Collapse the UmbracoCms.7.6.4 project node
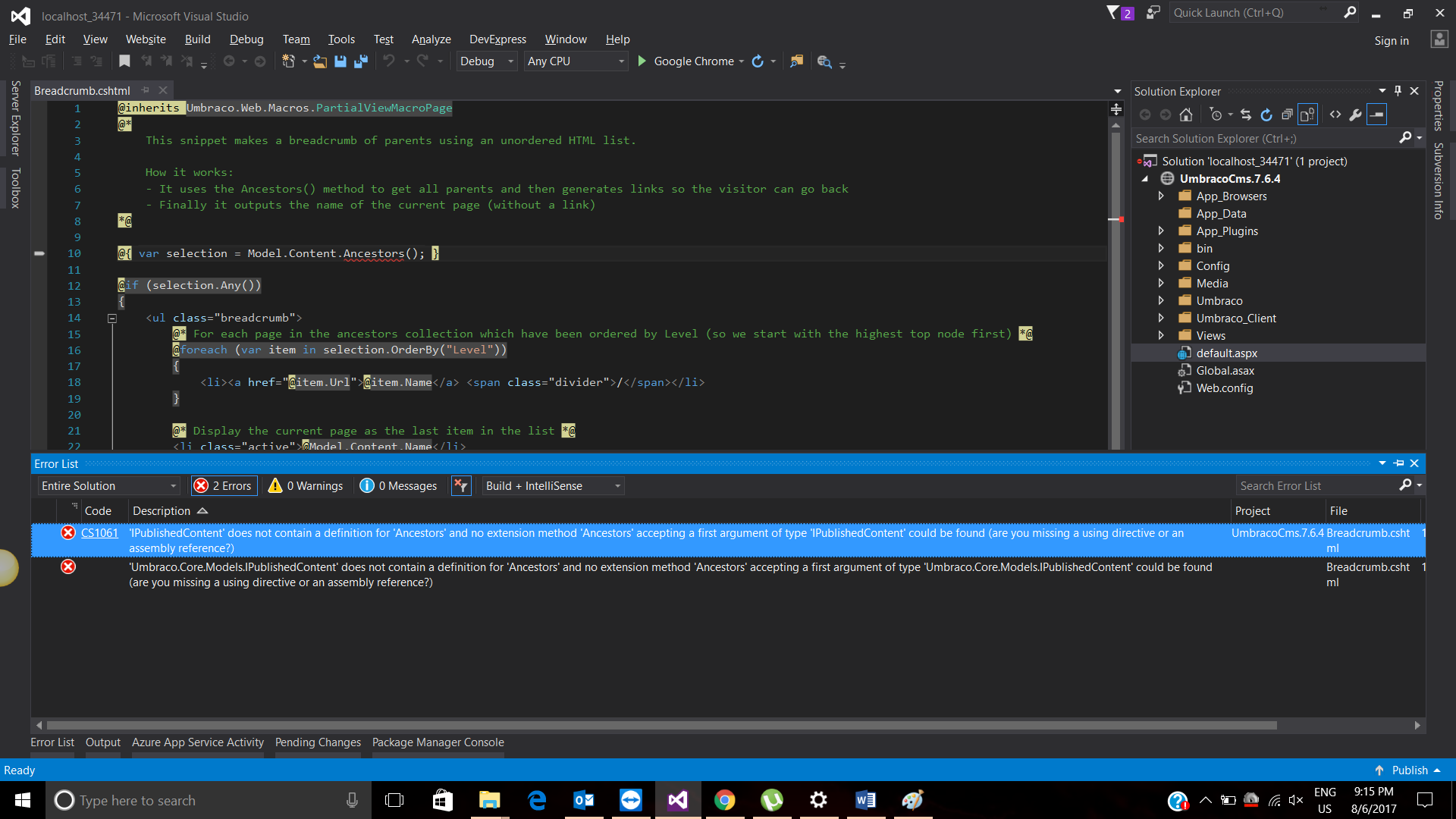The height and width of the screenshot is (819, 1456). click(x=1145, y=179)
